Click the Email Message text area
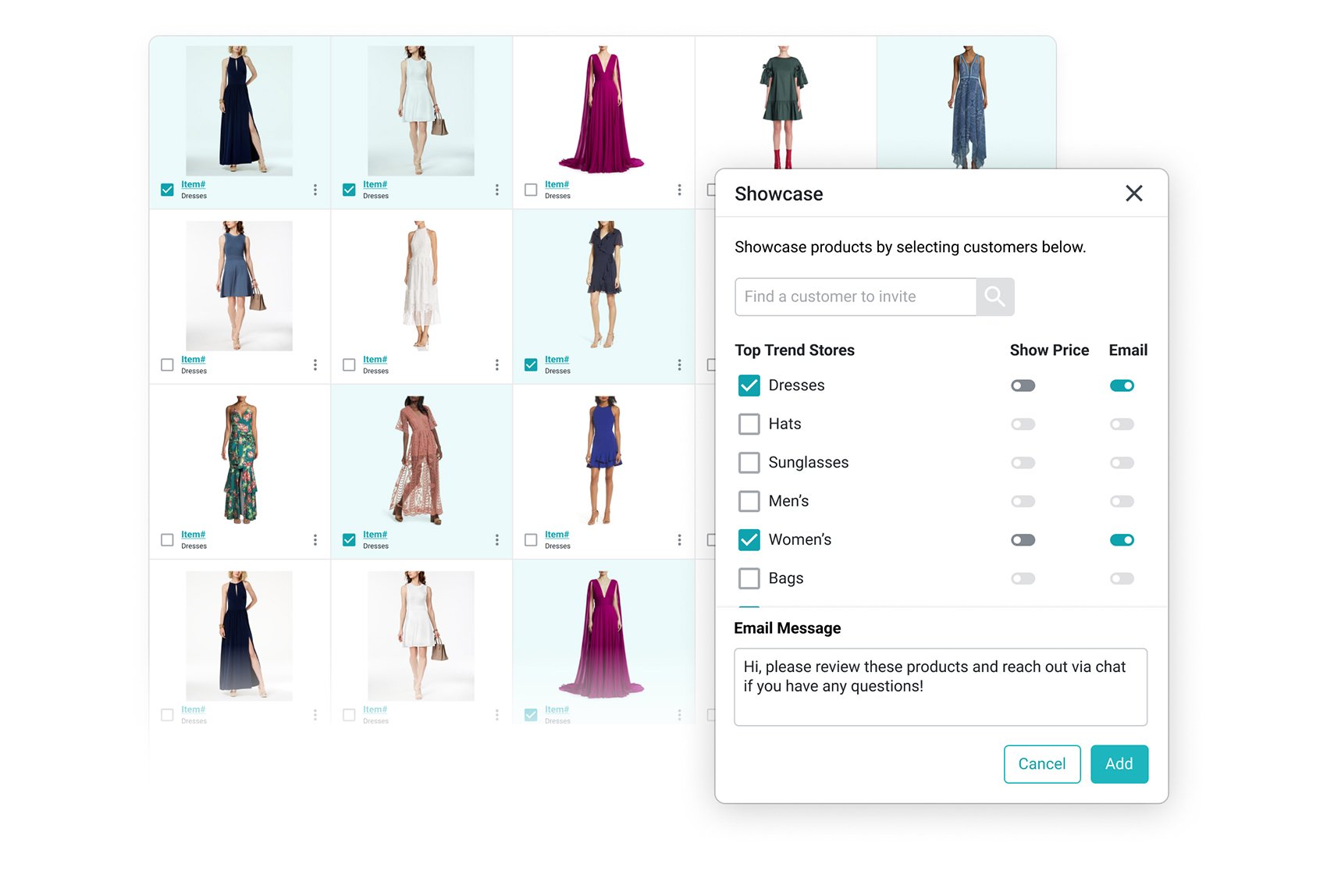The height and width of the screenshot is (896, 1327). pyautogui.click(x=940, y=687)
